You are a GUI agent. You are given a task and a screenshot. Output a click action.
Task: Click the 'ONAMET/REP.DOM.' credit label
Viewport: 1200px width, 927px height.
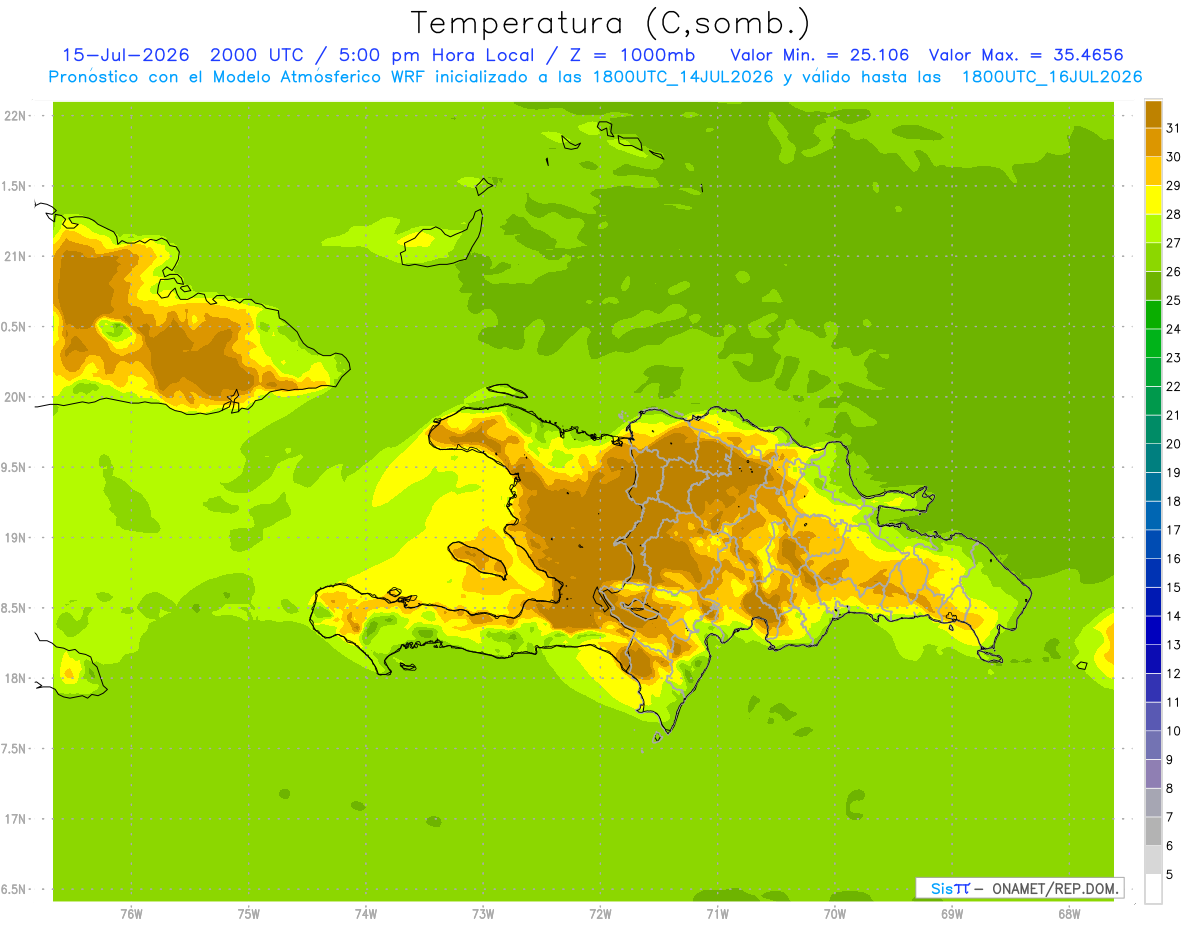pos(1055,888)
